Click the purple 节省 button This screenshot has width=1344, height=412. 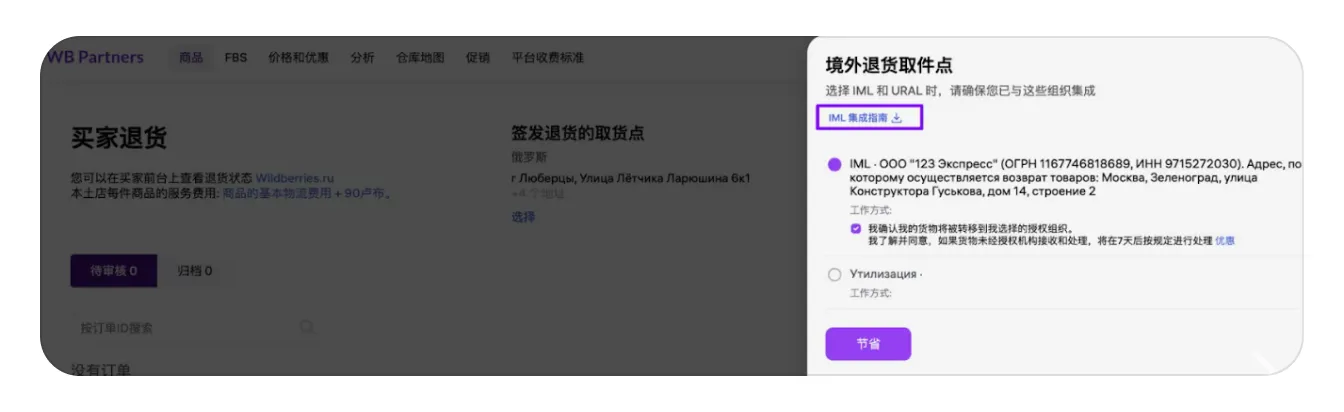tap(868, 344)
